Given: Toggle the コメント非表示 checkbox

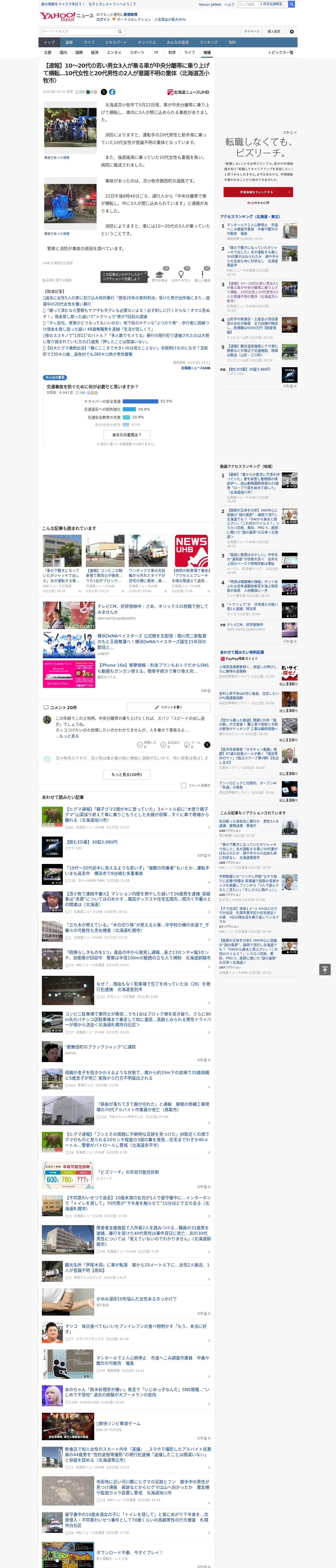Looking at the screenshot, I should click(183, 785).
